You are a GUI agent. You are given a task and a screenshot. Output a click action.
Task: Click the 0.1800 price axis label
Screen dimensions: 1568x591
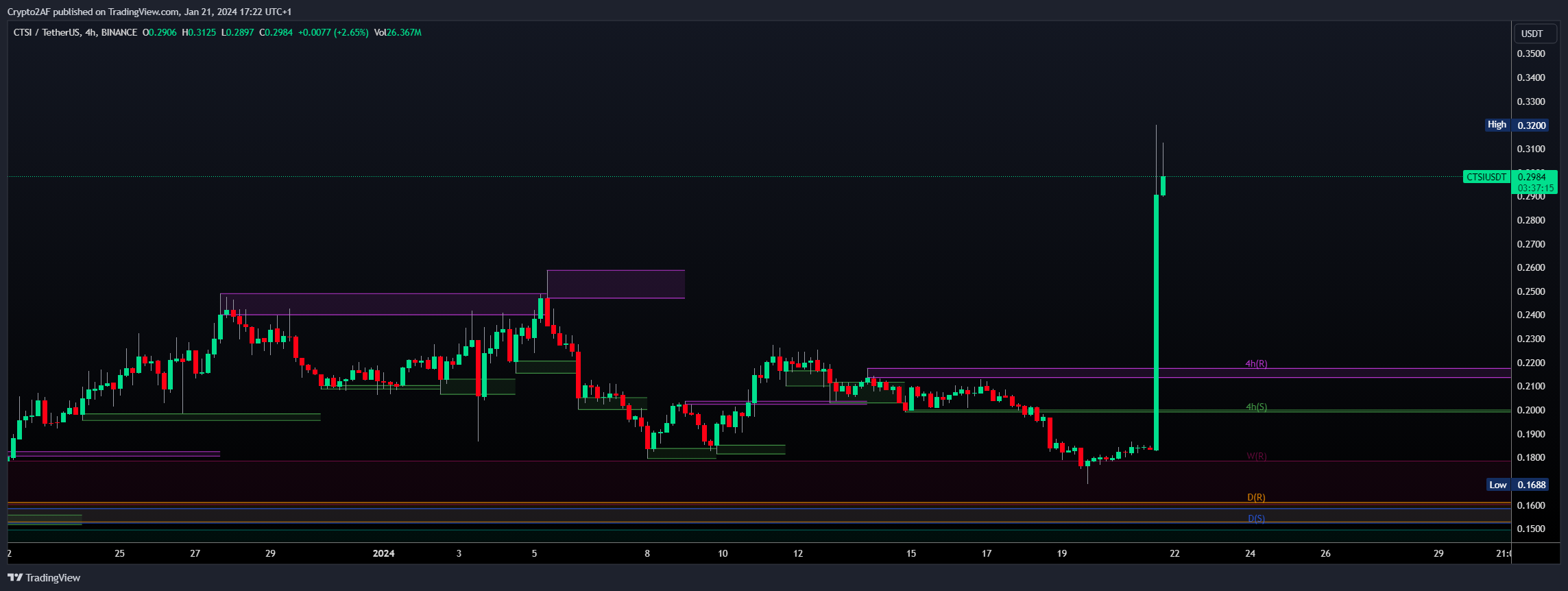[x=1531, y=457]
